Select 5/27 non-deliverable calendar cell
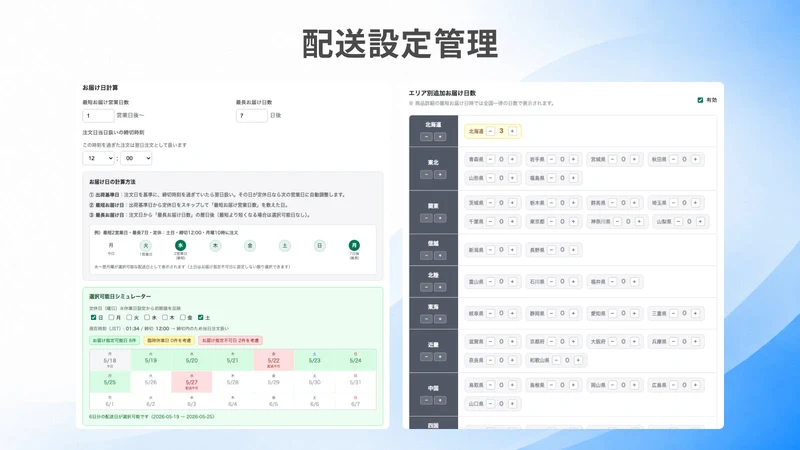Screen dimensions: 800x450 click(191, 382)
